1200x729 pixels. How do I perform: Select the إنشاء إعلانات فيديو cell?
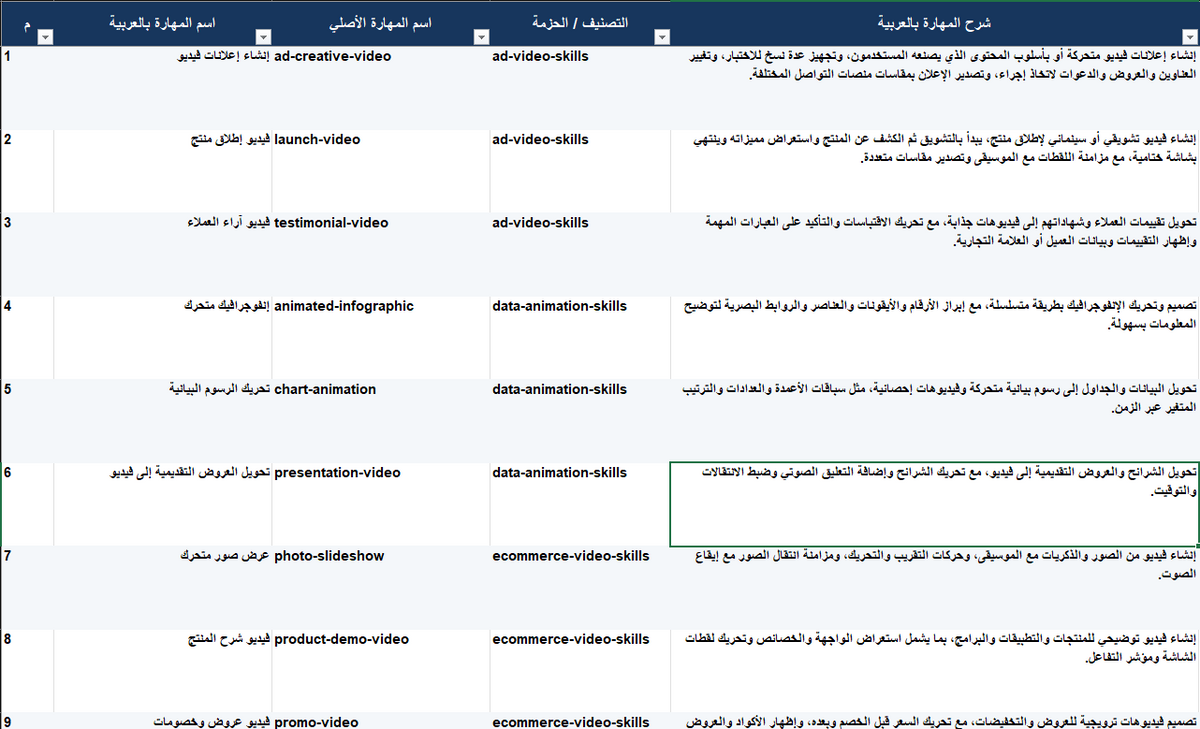162,87
